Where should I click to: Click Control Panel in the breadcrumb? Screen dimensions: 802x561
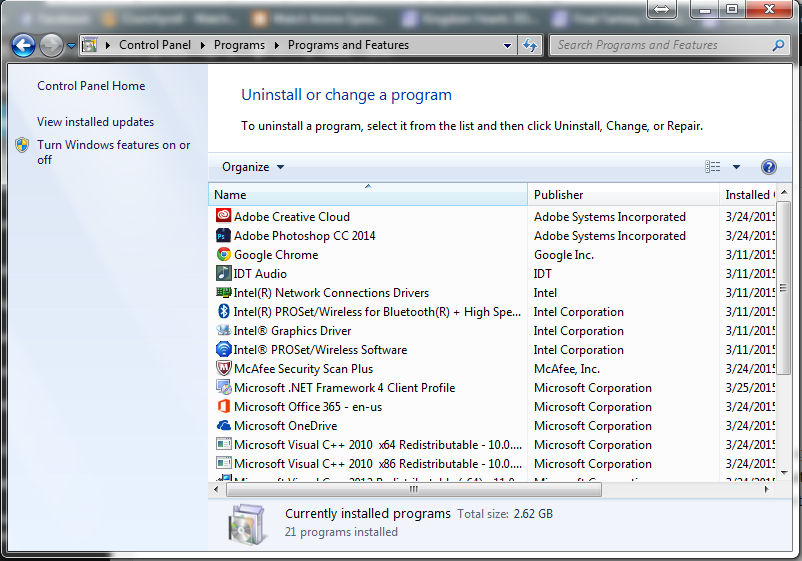click(154, 45)
